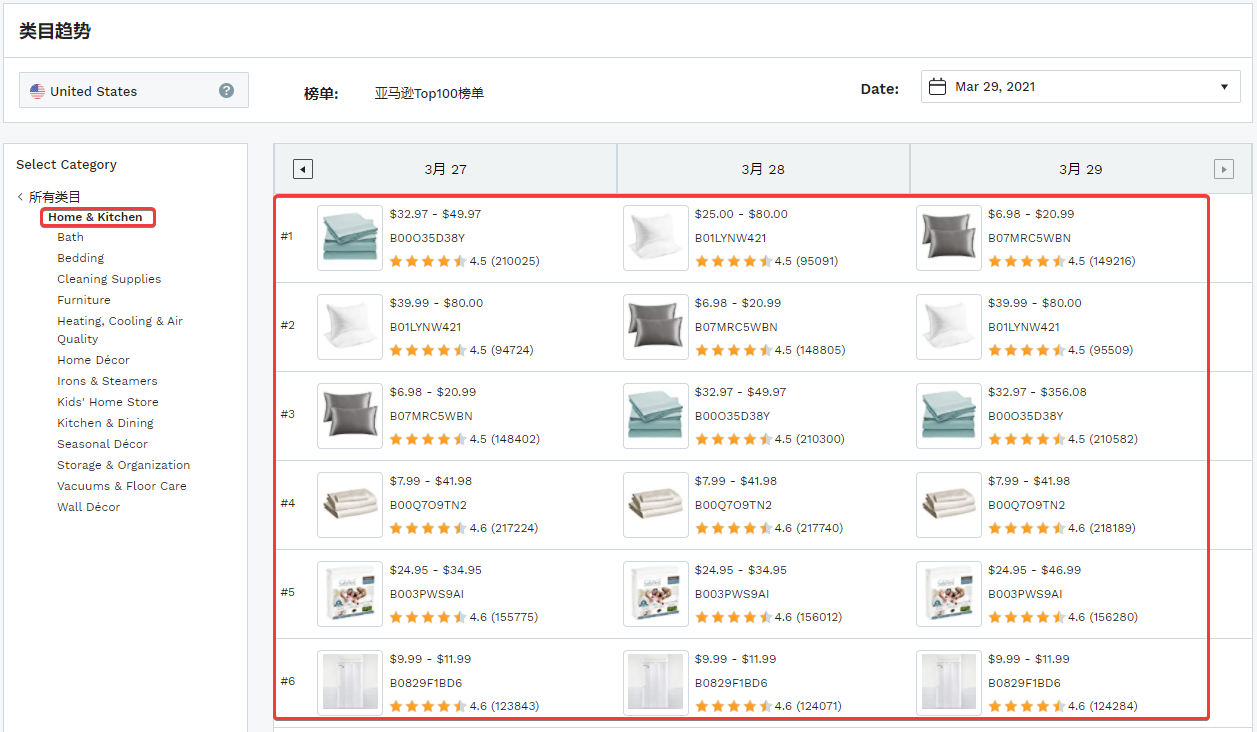Open the Storage & Organization category
The width and height of the screenshot is (1257, 732).
coord(123,465)
